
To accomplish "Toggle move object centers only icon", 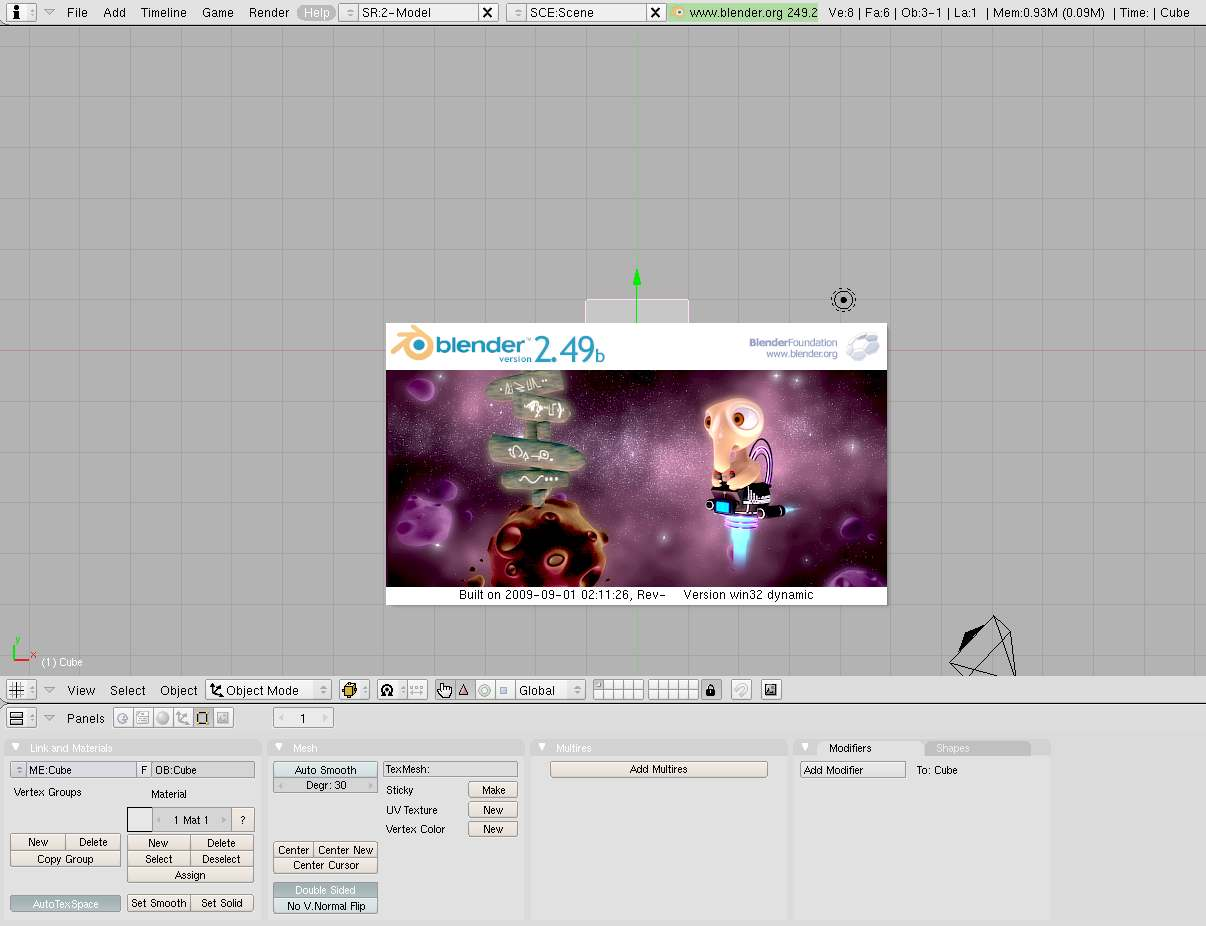I will click(418, 690).
